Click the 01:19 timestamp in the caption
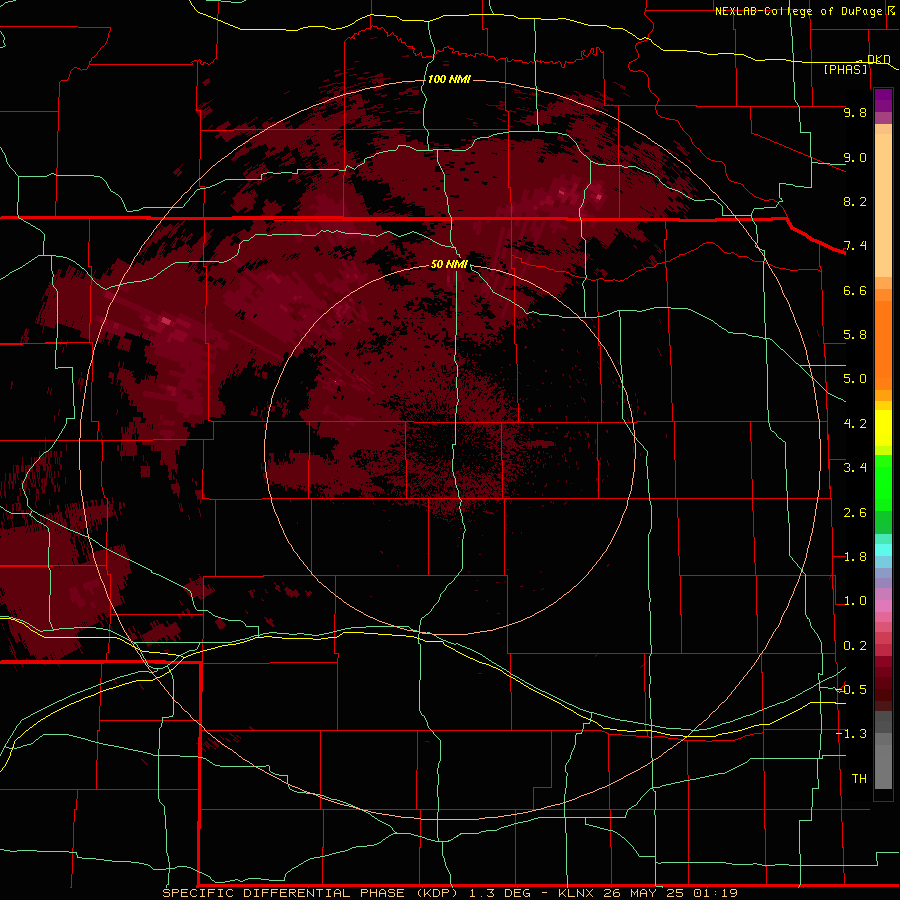Image resolution: width=900 pixels, height=900 pixels. pyautogui.click(x=715, y=893)
